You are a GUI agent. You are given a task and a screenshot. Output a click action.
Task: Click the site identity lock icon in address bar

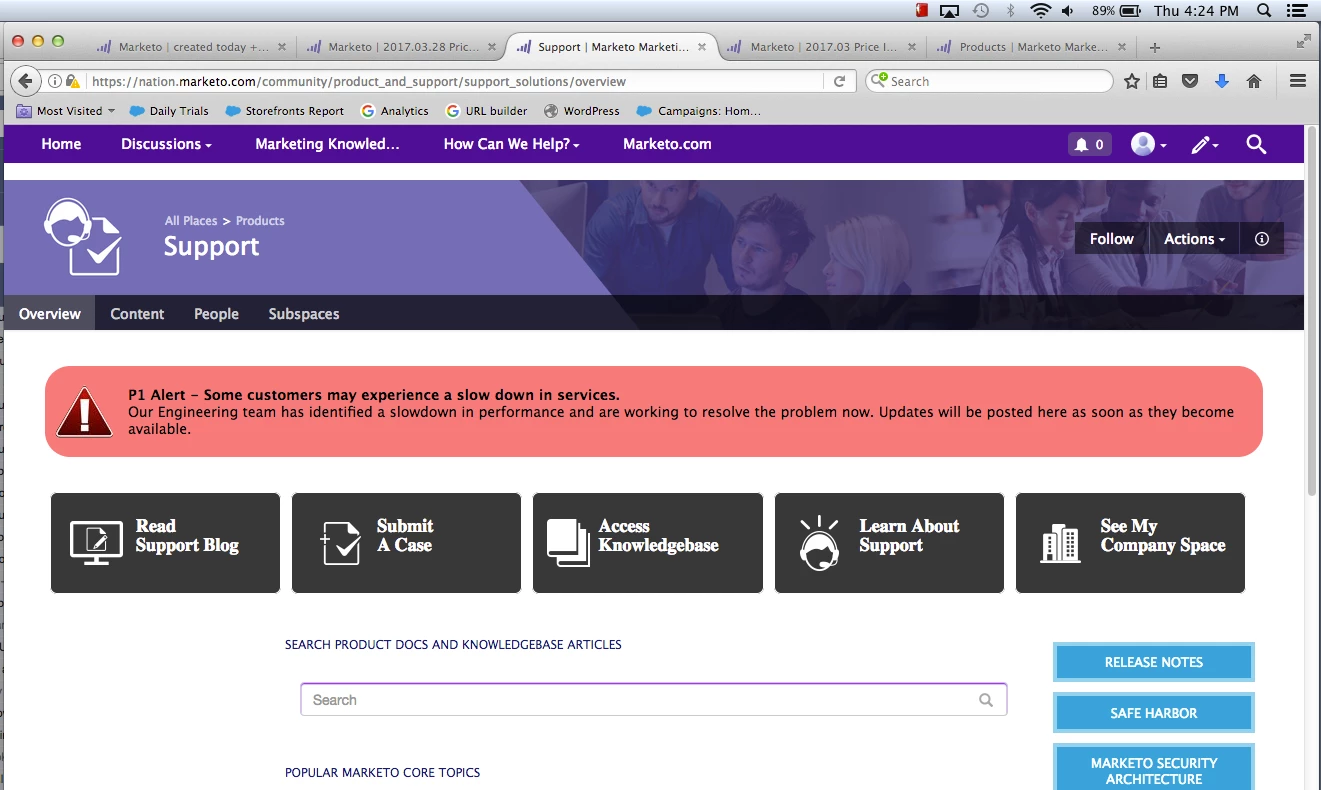coord(73,82)
